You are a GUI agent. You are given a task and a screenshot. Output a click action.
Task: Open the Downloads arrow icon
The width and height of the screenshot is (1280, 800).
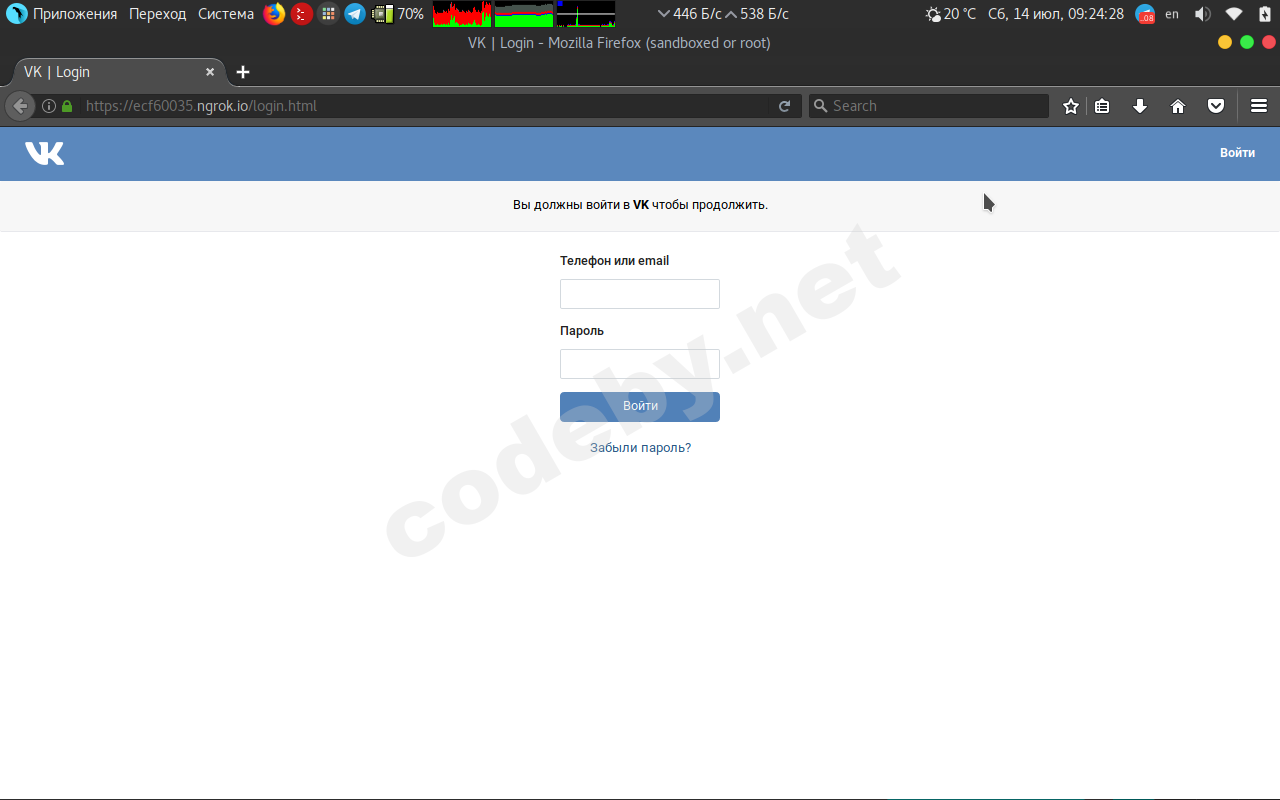[x=1140, y=106]
